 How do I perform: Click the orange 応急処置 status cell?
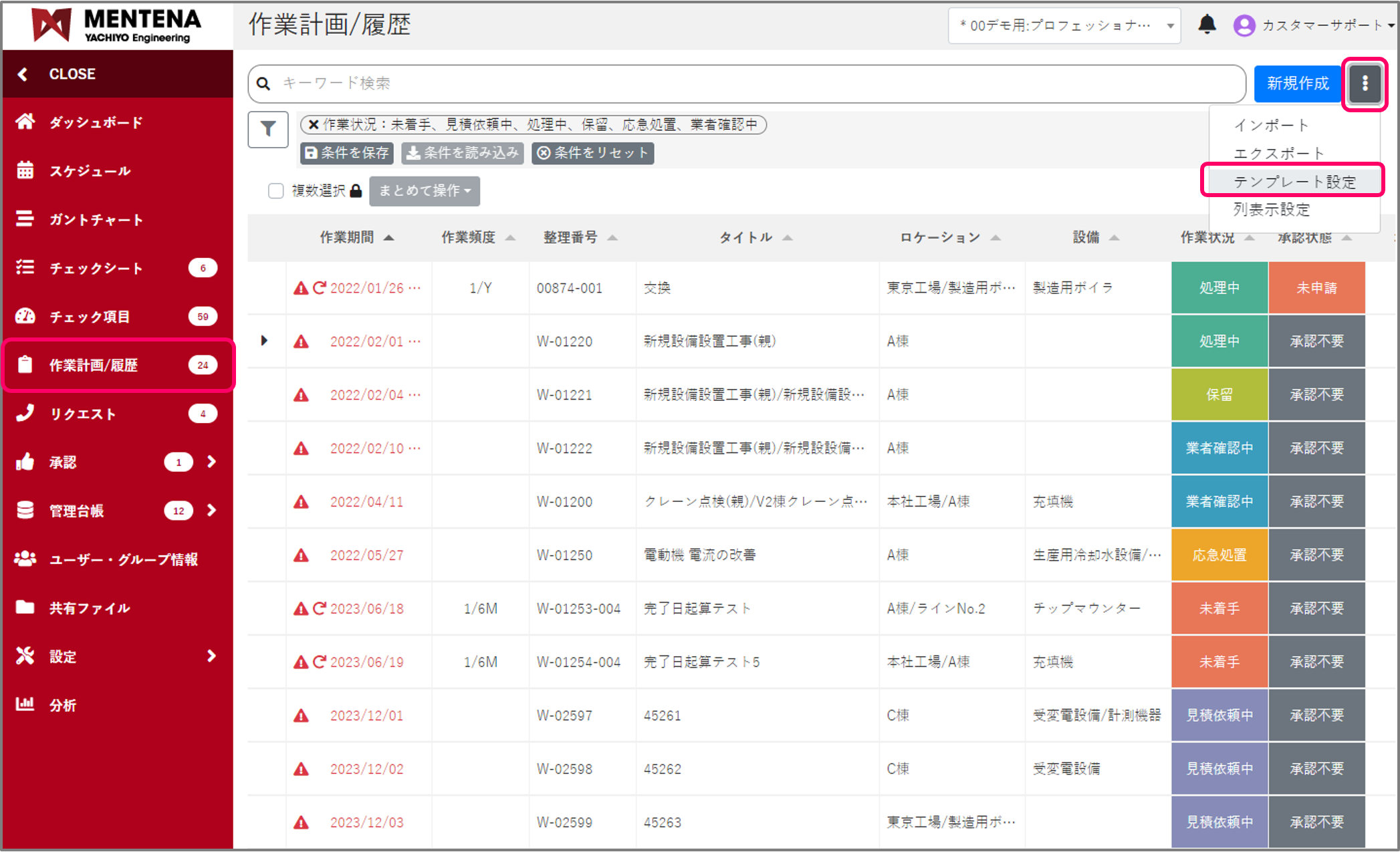tap(1219, 555)
